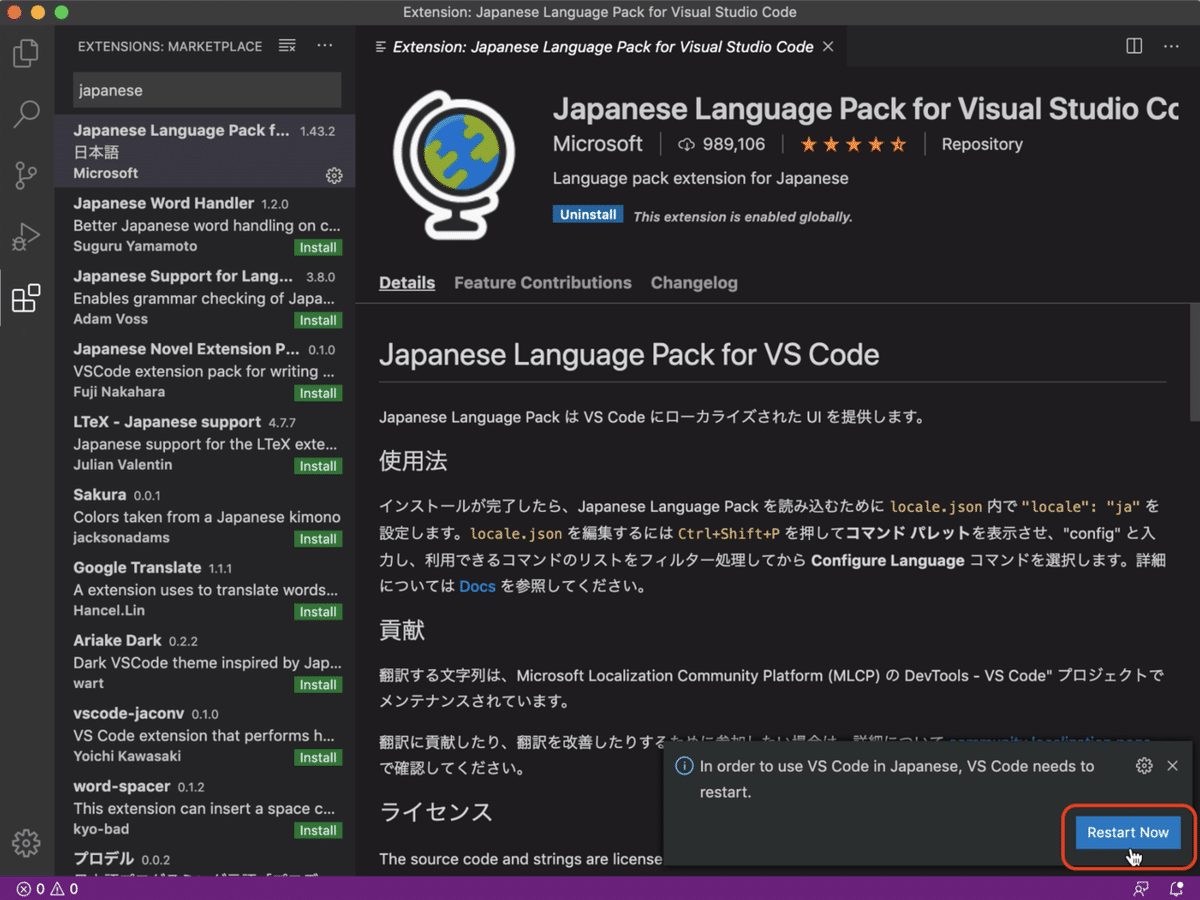
Task: Install LTeX Japanese support extension
Action: (318, 466)
